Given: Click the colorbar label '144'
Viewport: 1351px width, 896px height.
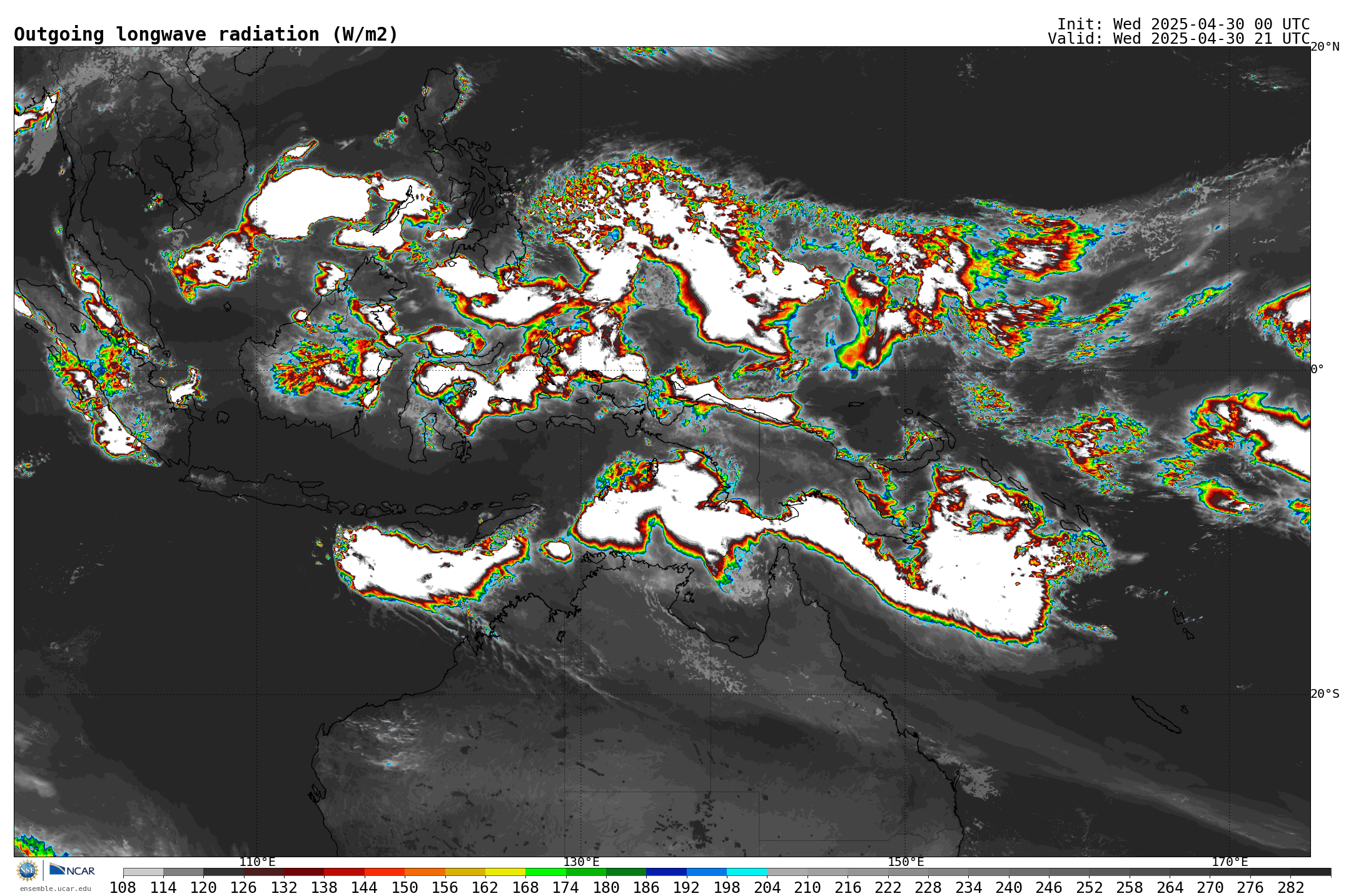Looking at the screenshot, I should [365, 888].
